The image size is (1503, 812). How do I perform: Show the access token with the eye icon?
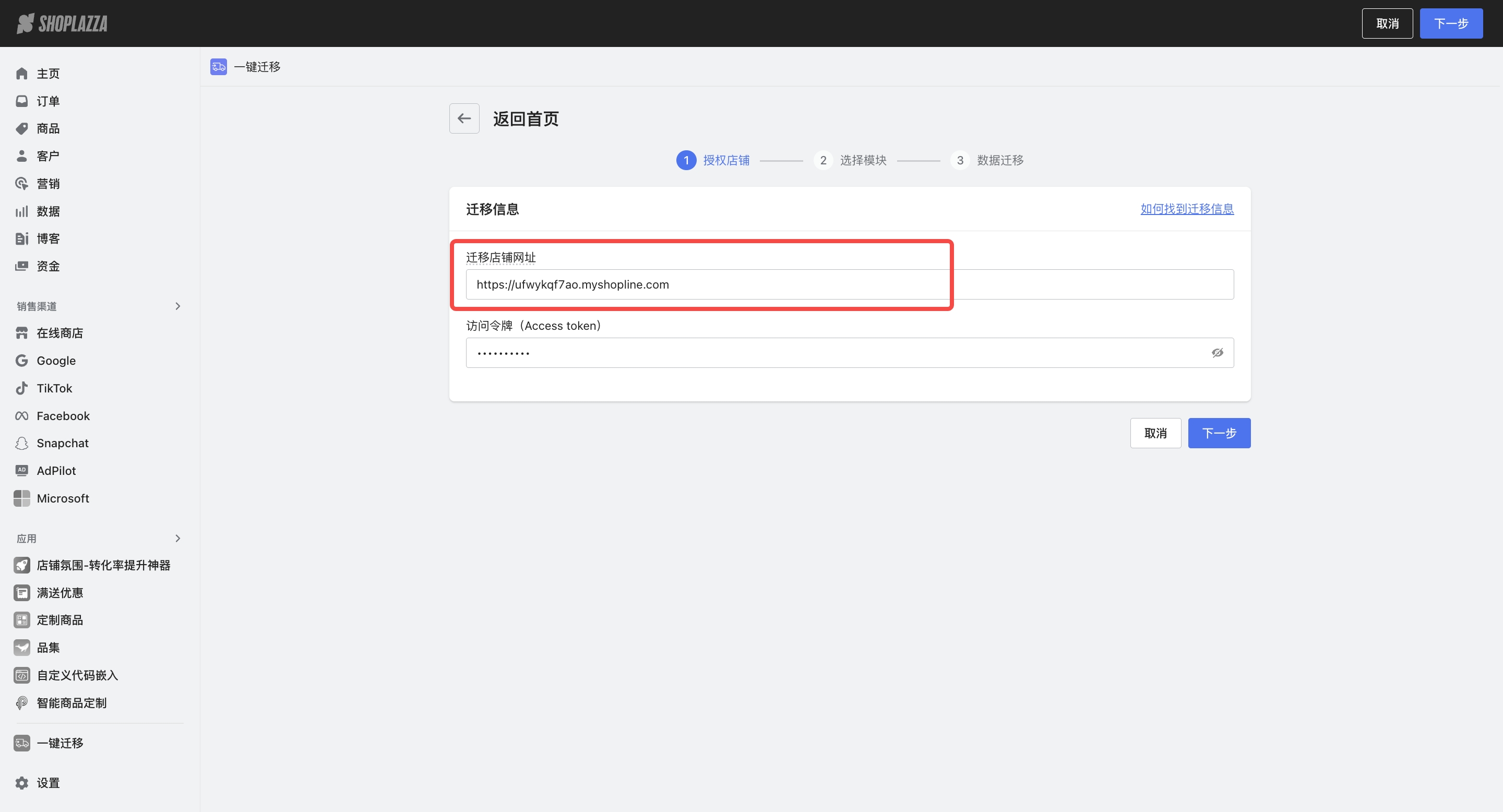pos(1217,353)
